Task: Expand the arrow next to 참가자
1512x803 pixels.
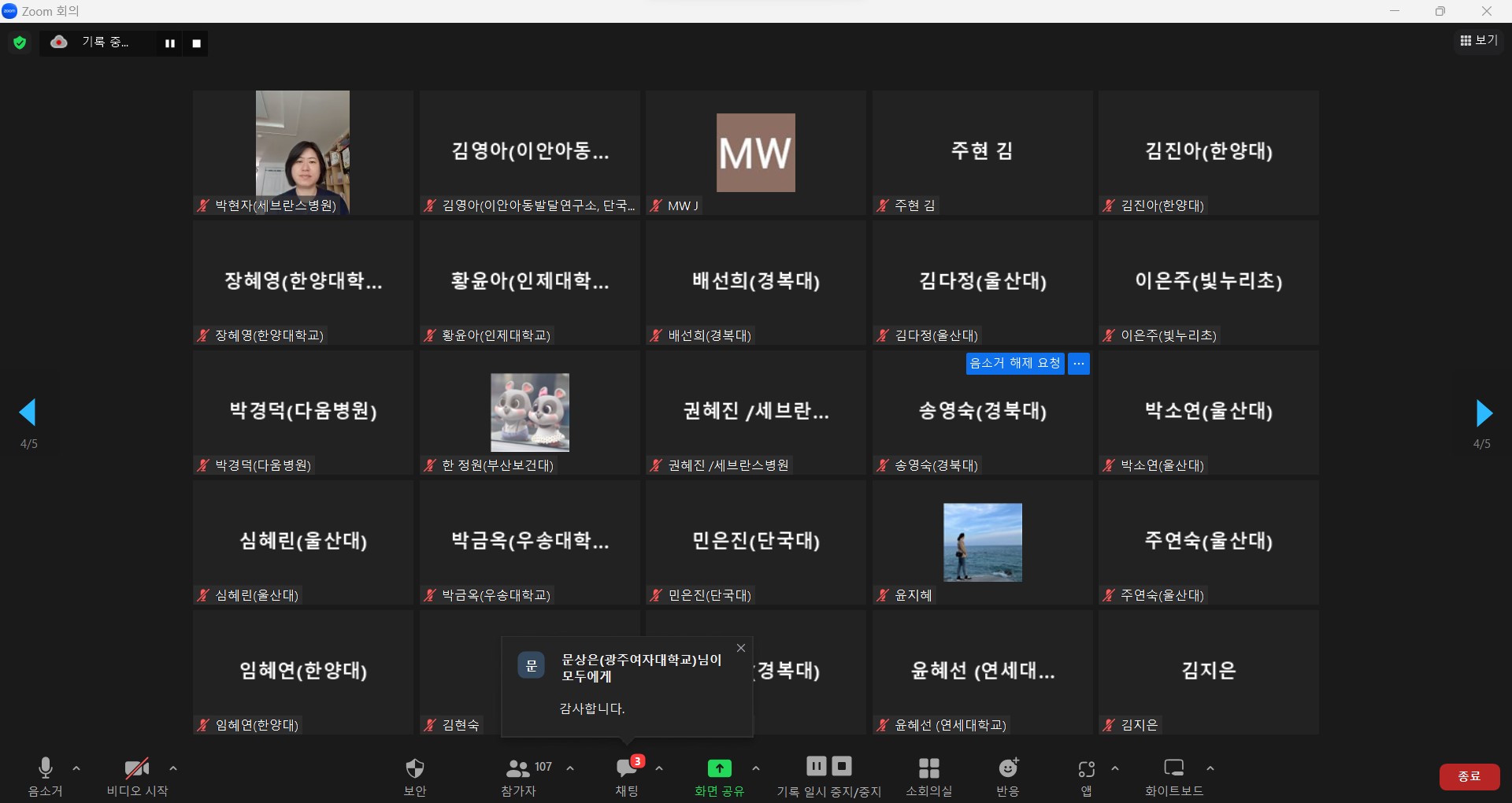Action: click(x=570, y=768)
